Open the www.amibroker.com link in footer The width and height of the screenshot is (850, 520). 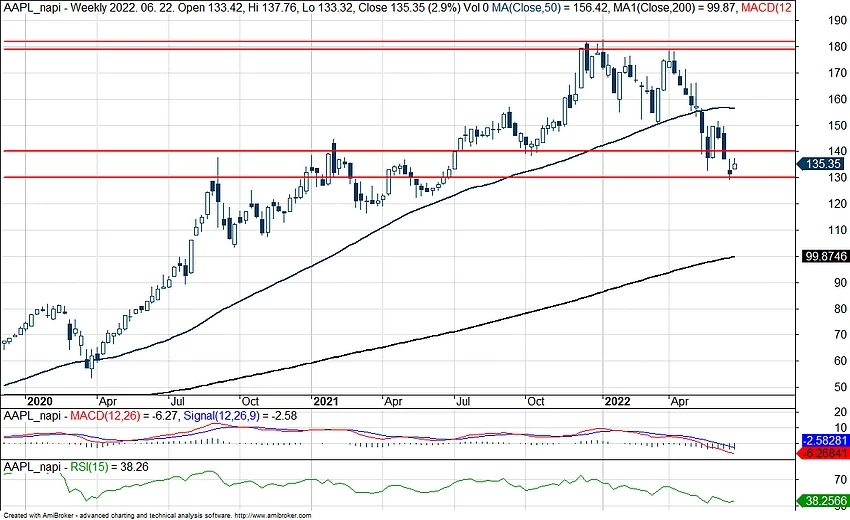pos(273,516)
